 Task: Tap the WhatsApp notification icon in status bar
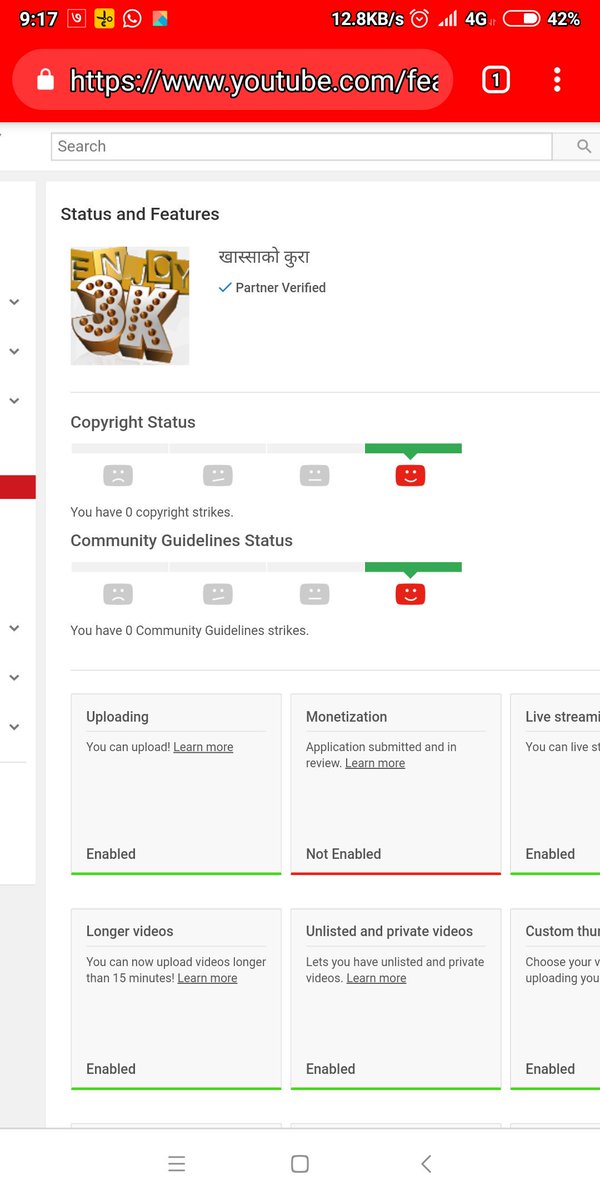pos(132,19)
